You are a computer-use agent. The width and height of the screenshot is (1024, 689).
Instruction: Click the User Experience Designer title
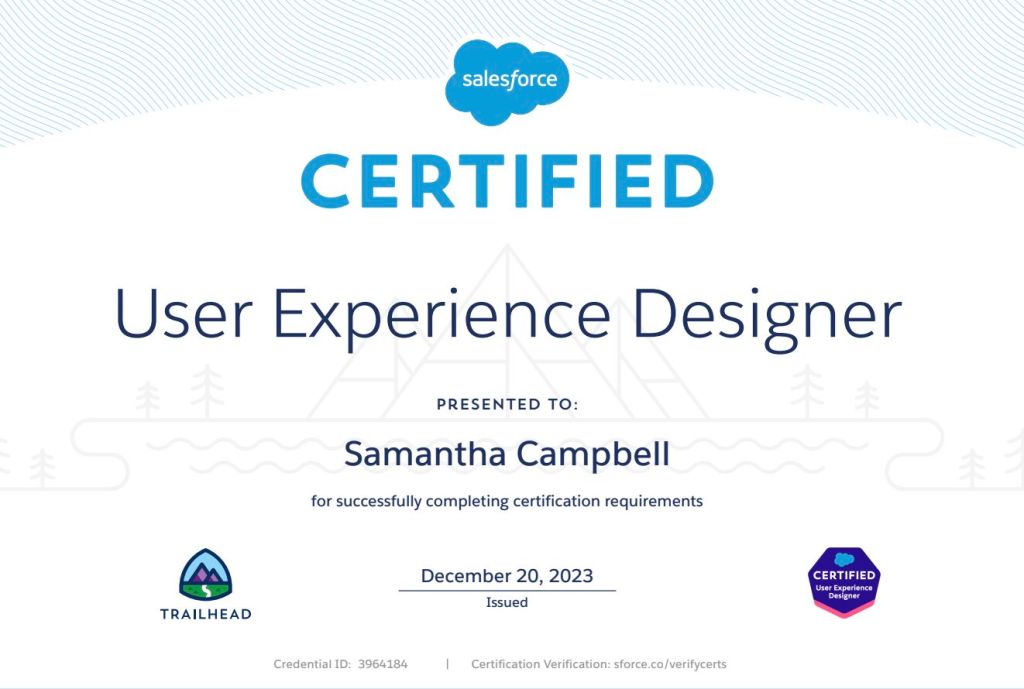click(508, 313)
